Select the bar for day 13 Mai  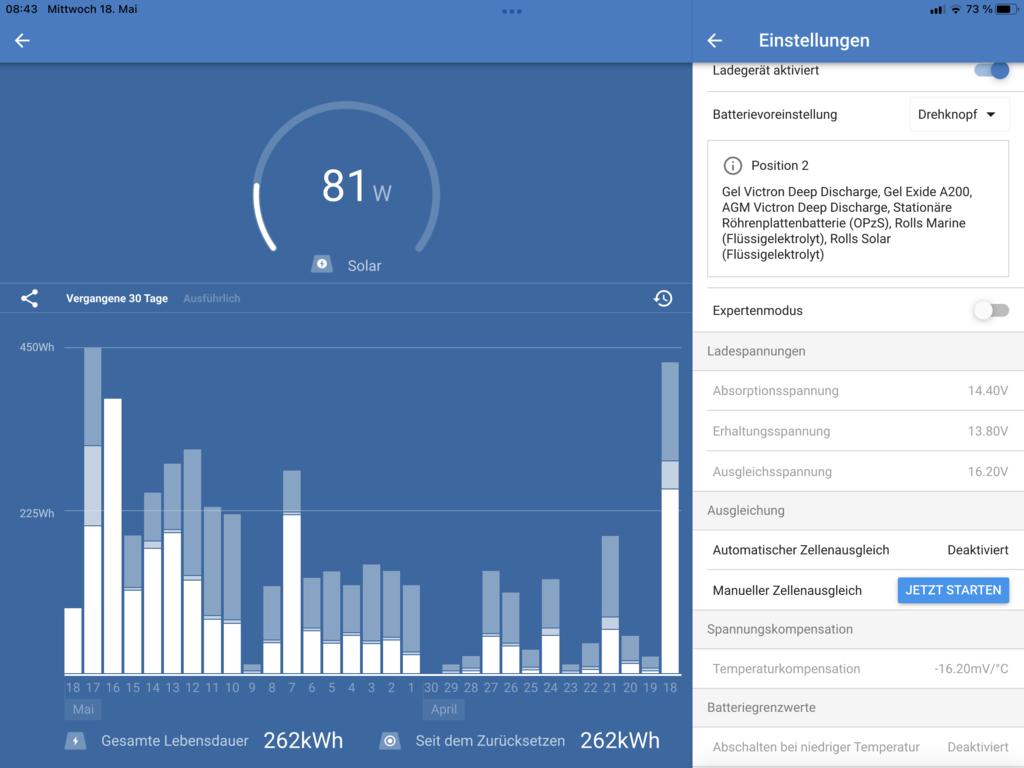pyautogui.click(x=172, y=568)
